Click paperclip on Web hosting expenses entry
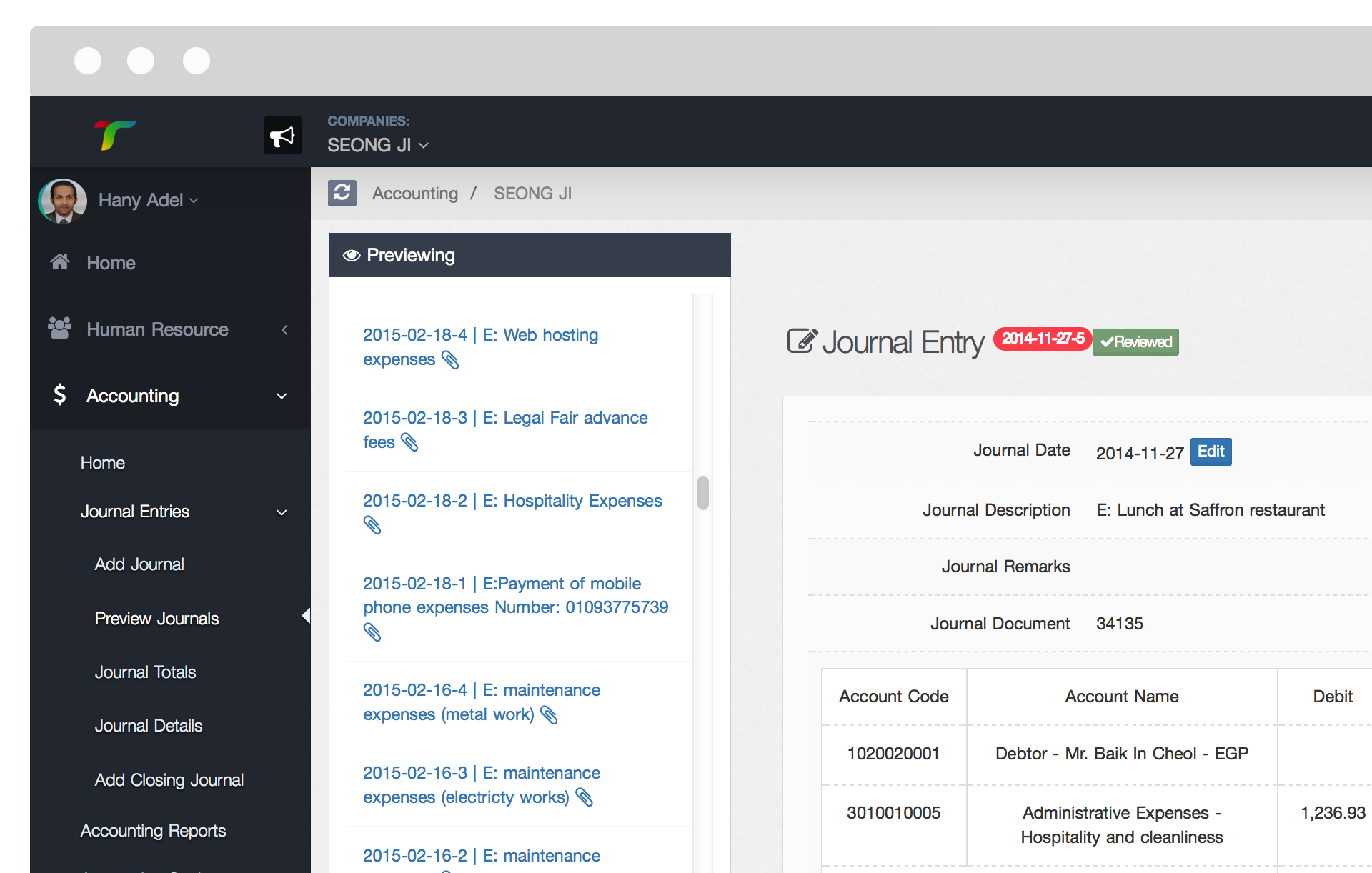 451,360
